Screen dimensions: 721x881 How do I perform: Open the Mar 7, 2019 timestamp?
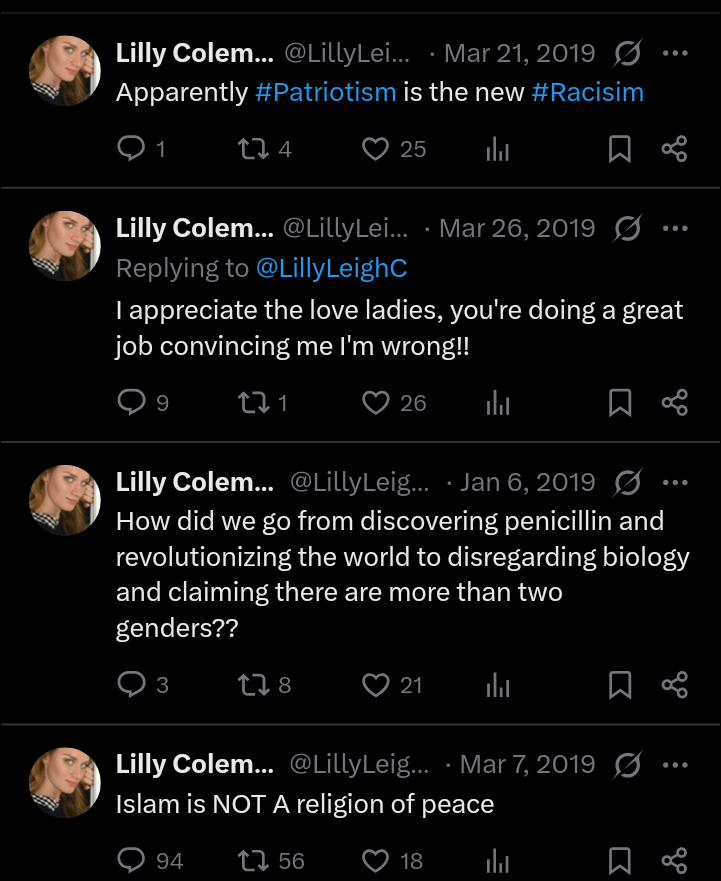(x=527, y=765)
